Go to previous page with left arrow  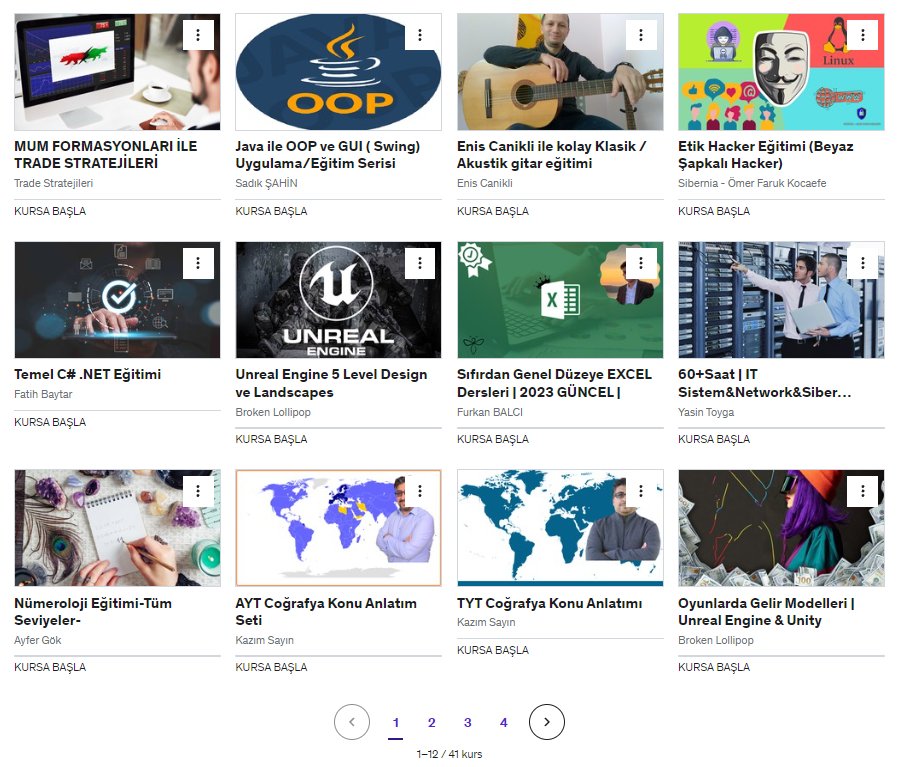352,722
